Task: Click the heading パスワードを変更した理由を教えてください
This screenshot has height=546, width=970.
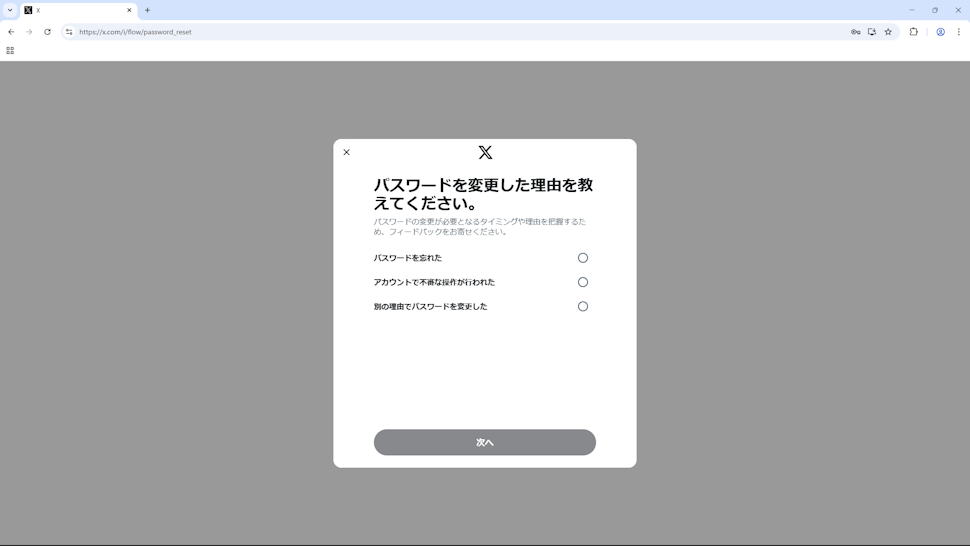Action: click(483, 194)
